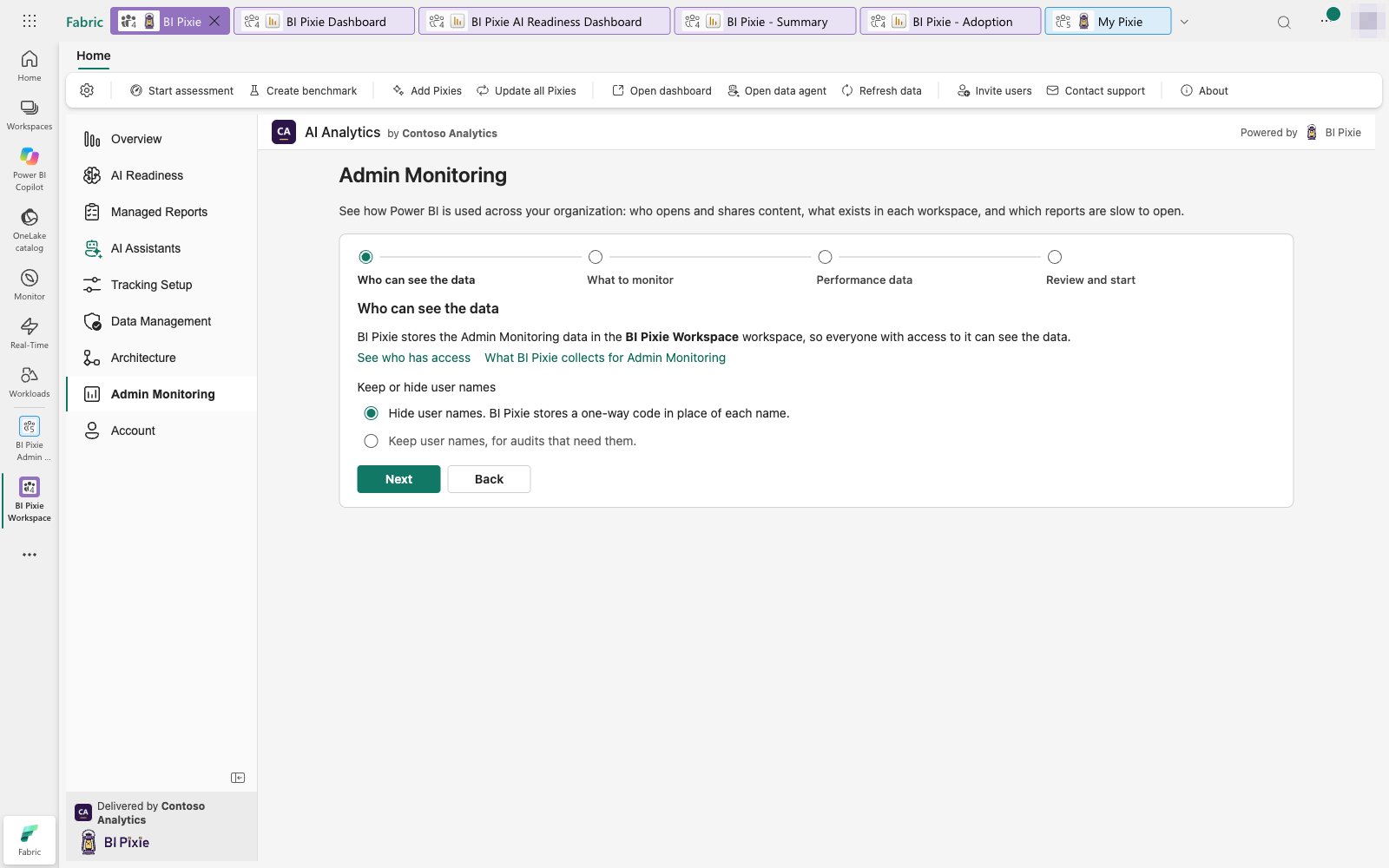The width and height of the screenshot is (1389, 868).
Task: Switch to BI Pixie Dashboard tab
Action: click(324, 21)
